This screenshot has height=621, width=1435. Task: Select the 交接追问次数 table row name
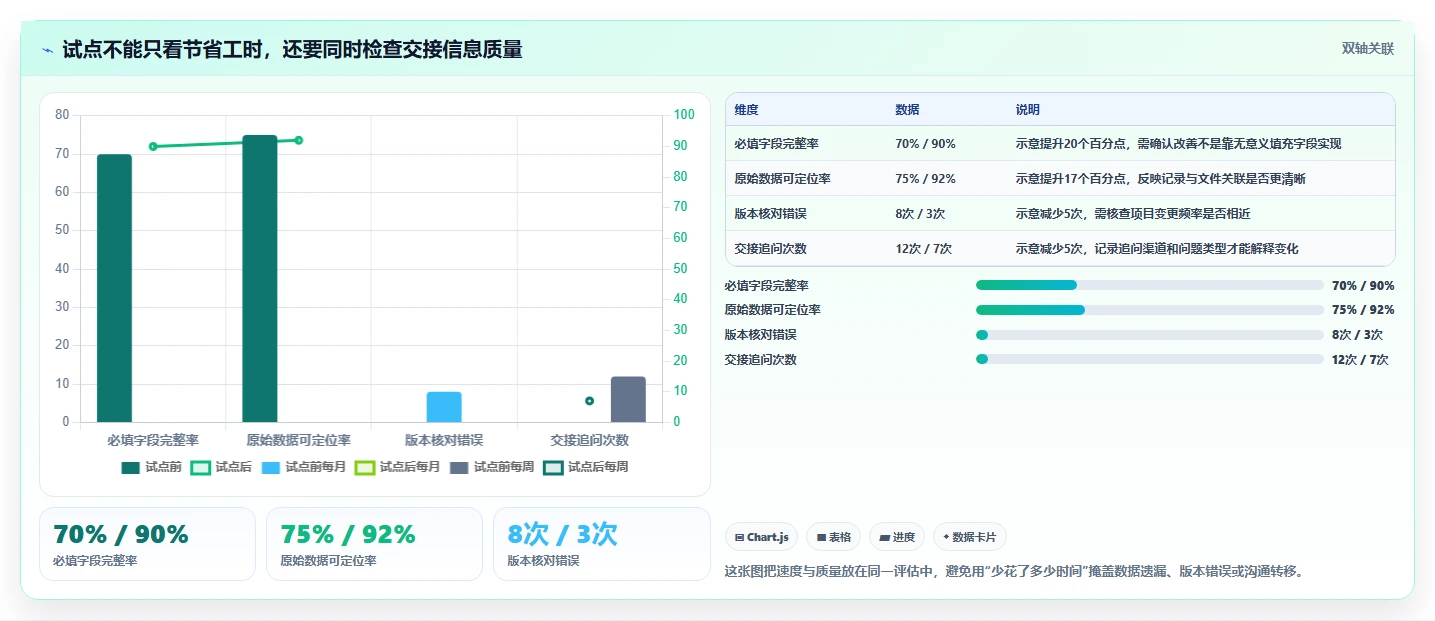770,249
